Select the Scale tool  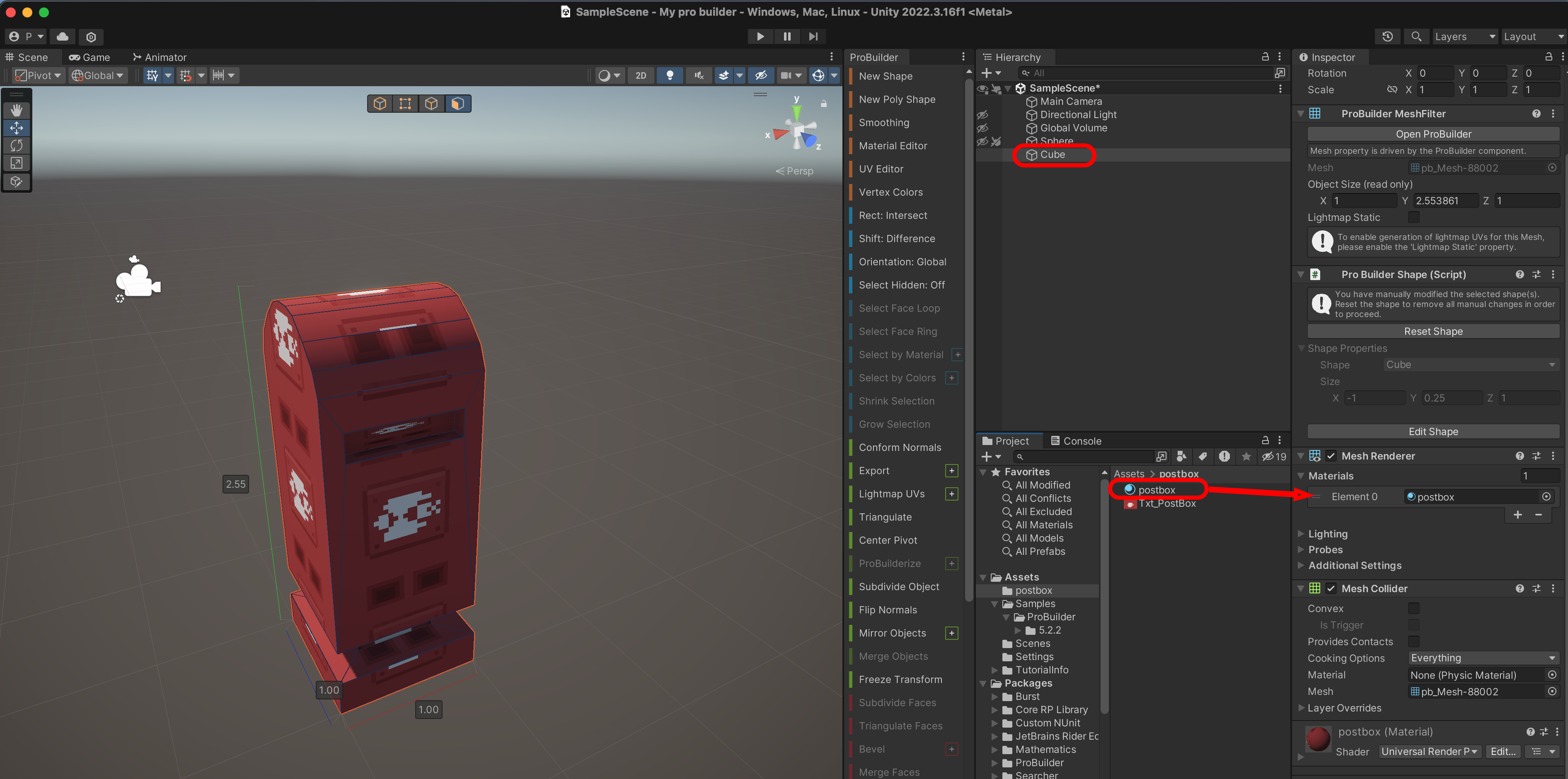point(17,163)
